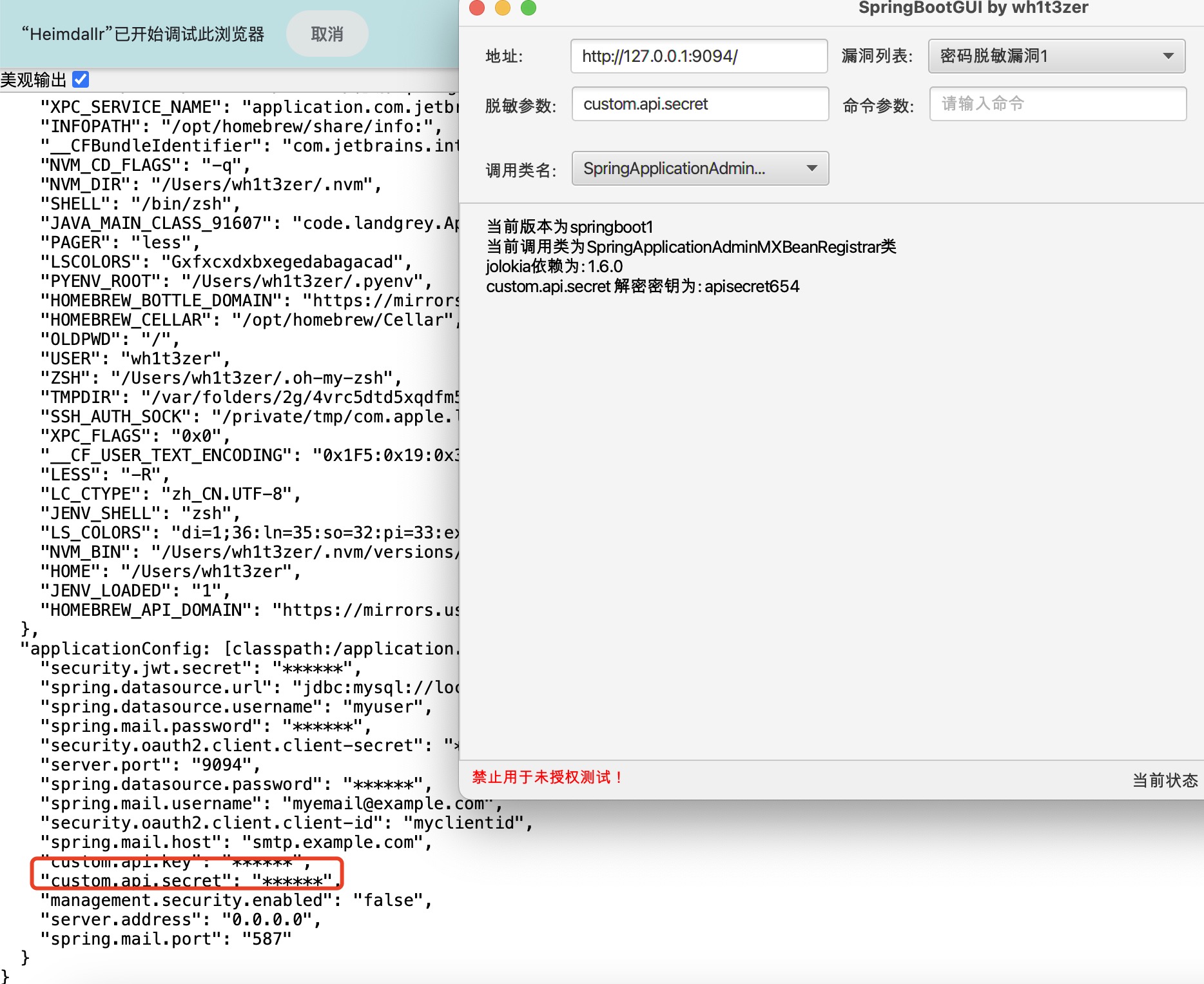Click the "LC_CTYPE" JSON line
The width and height of the screenshot is (1204, 984).
coord(170,494)
